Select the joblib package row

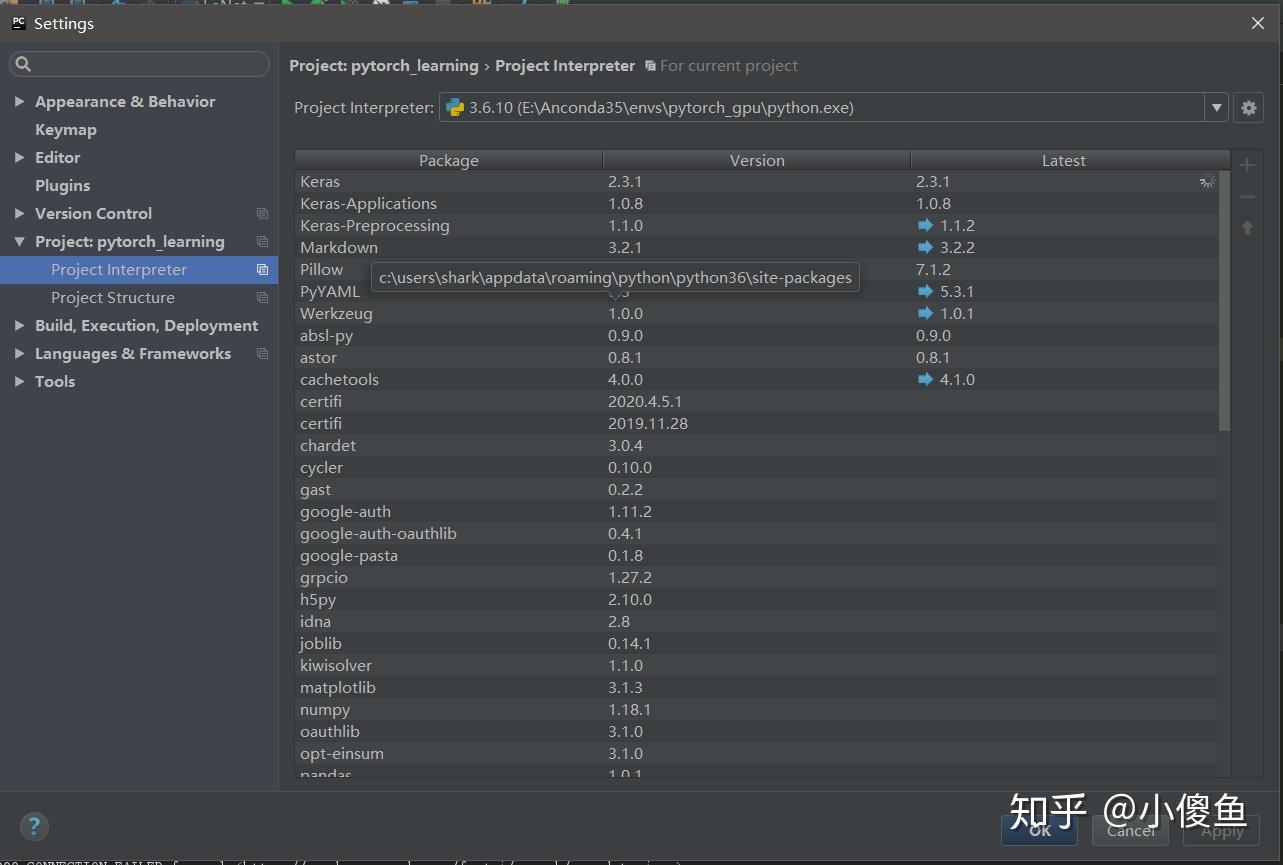[x=757, y=644]
